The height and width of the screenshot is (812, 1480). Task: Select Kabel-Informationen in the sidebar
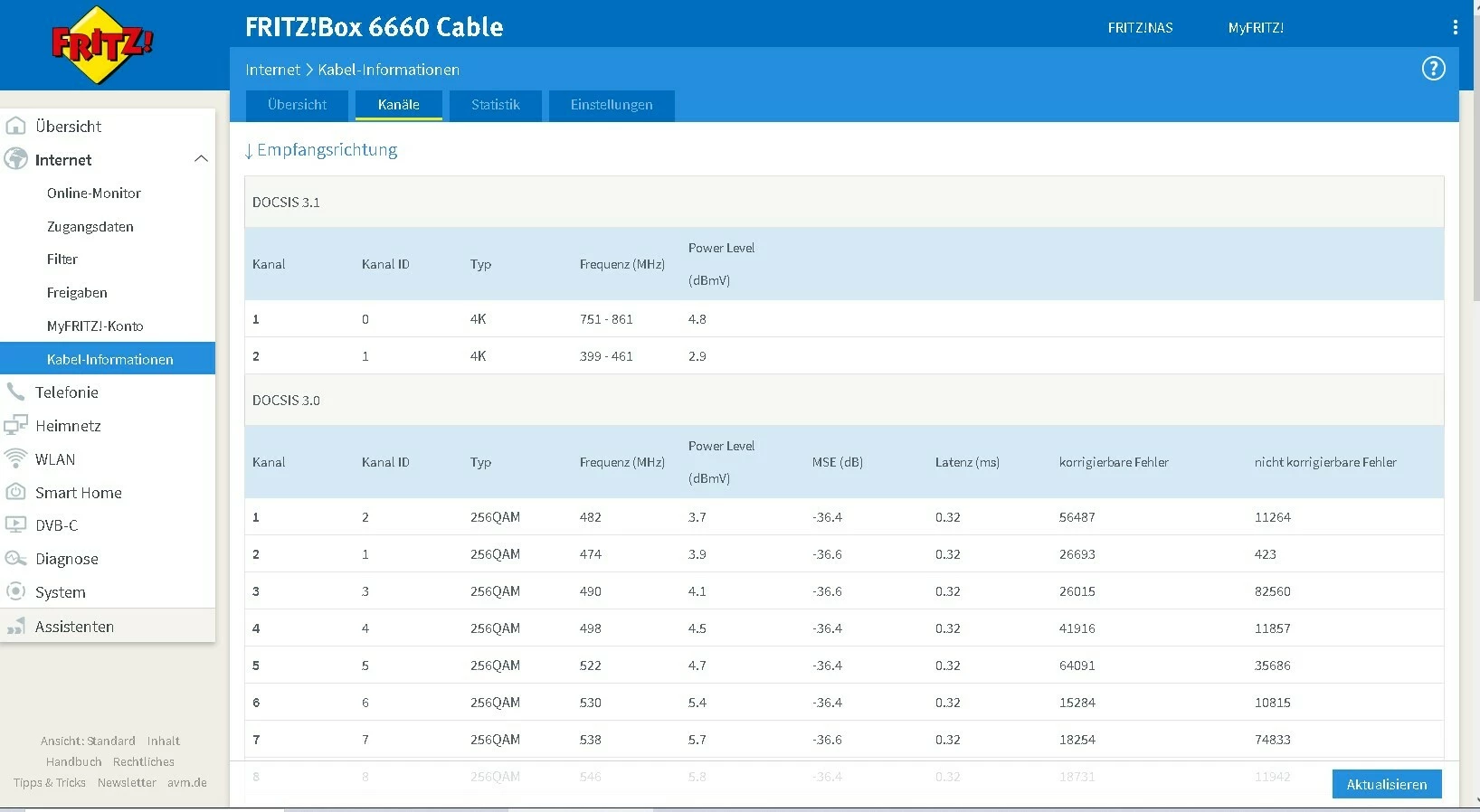(x=108, y=358)
